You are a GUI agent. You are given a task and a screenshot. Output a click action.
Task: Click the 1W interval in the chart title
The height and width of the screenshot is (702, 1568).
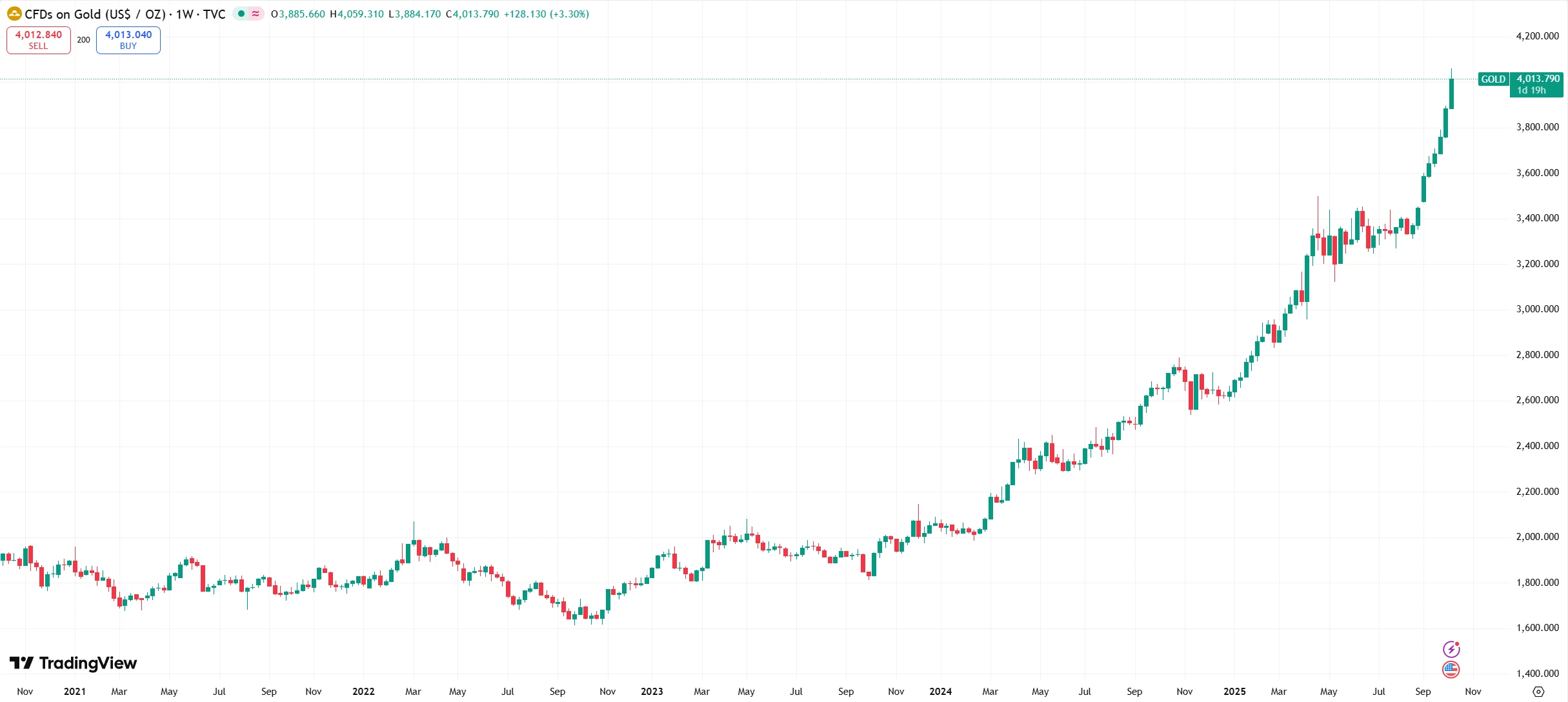tap(185, 14)
